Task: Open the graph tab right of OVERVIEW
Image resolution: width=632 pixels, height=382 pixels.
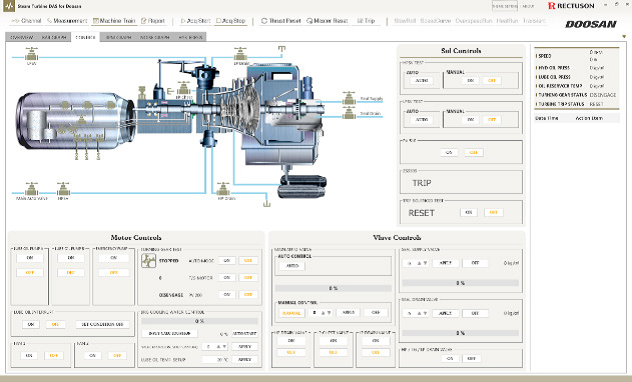Action: pyautogui.click(x=54, y=37)
